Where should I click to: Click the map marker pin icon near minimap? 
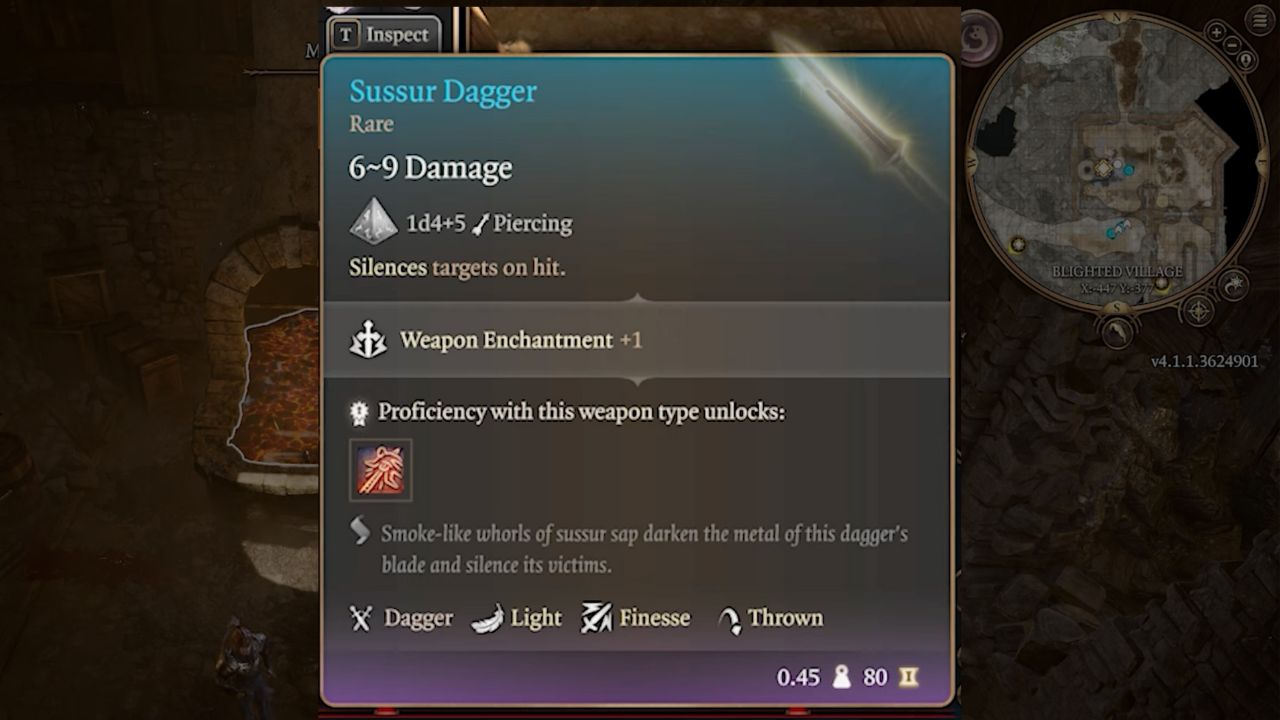pos(1246,60)
